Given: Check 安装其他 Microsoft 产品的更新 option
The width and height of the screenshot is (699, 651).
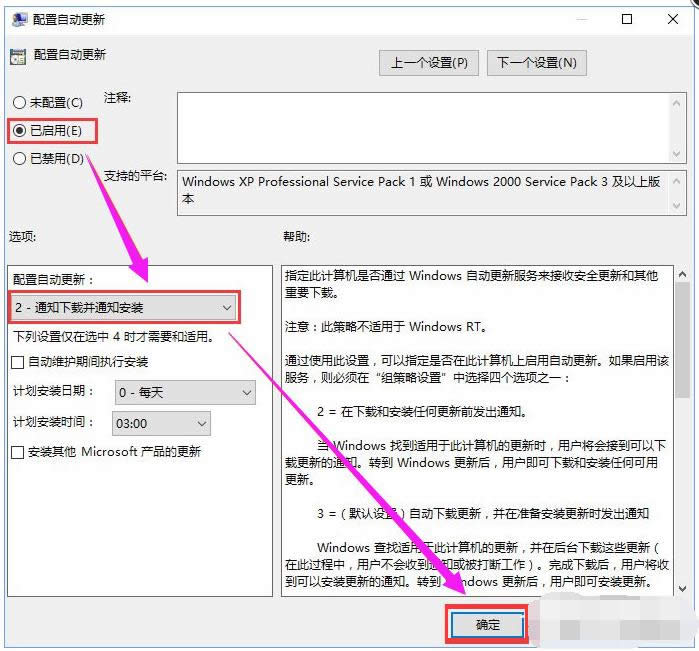Looking at the screenshot, I should point(18,452).
